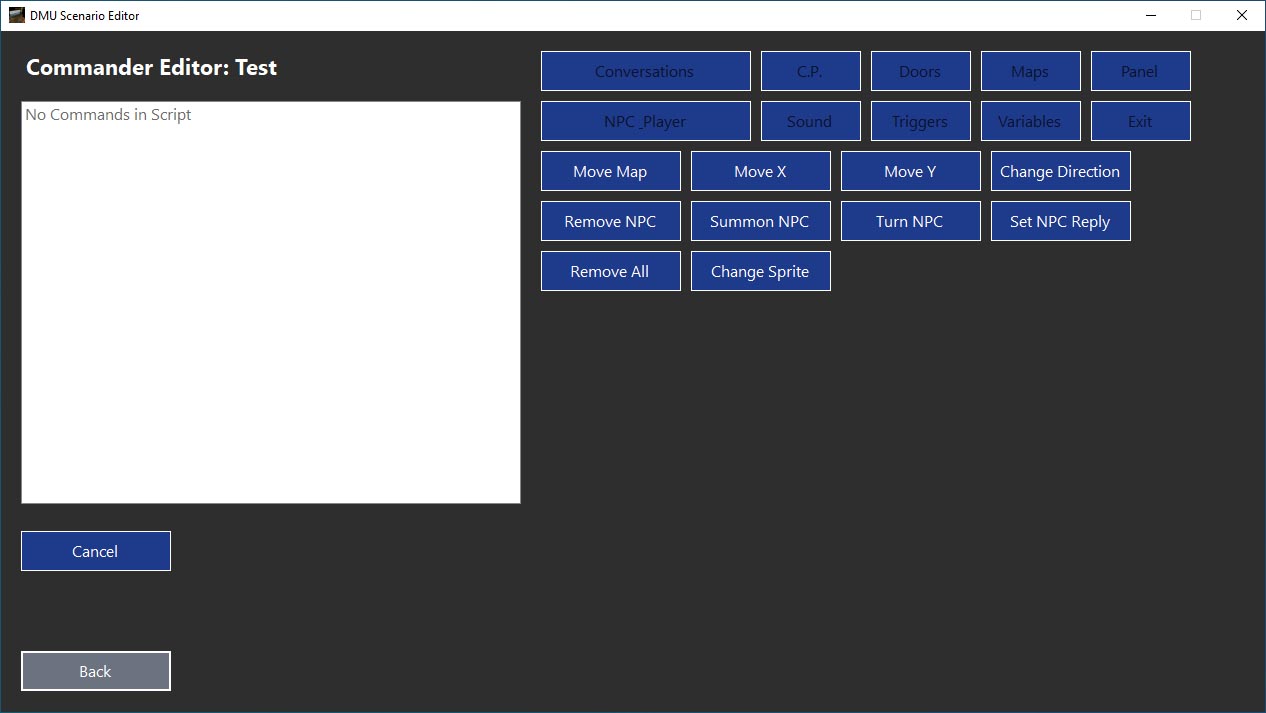Go Back to the previous screen
This screenshot has width=1266, height=713.
[x=96, y=671]
